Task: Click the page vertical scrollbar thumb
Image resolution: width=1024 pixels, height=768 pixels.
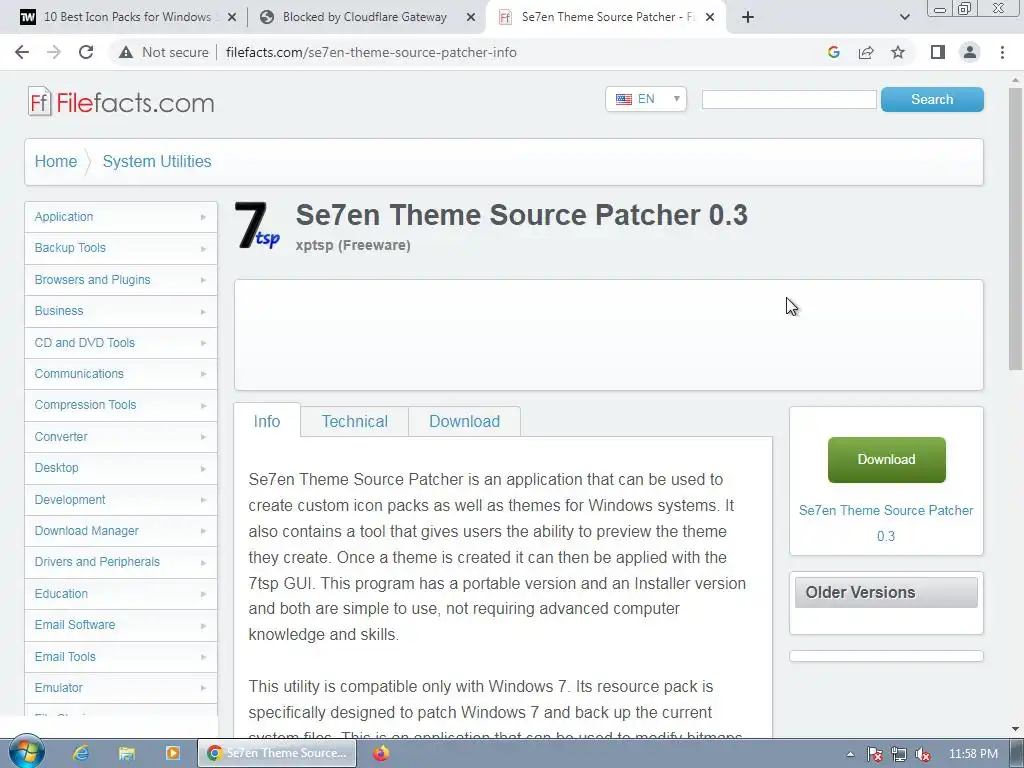Action: [1016, 229]
